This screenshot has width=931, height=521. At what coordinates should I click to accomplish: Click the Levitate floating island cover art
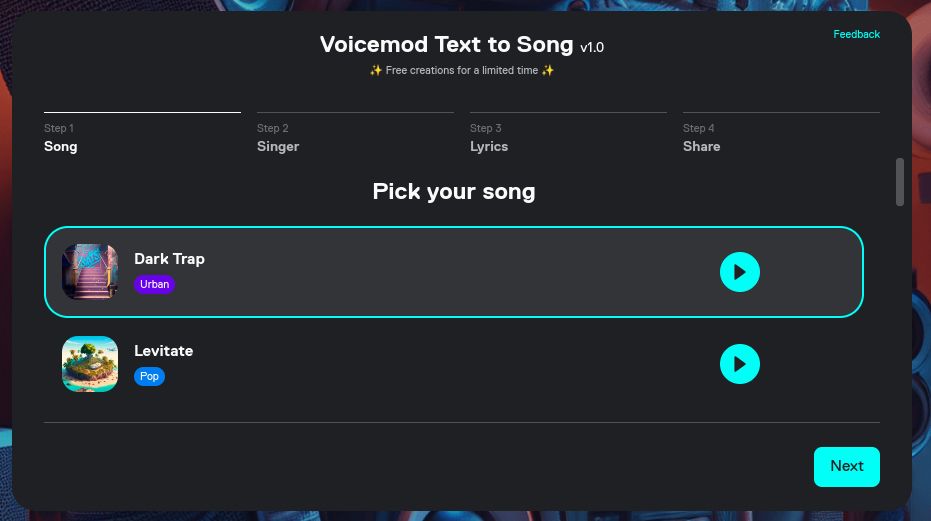90,364
